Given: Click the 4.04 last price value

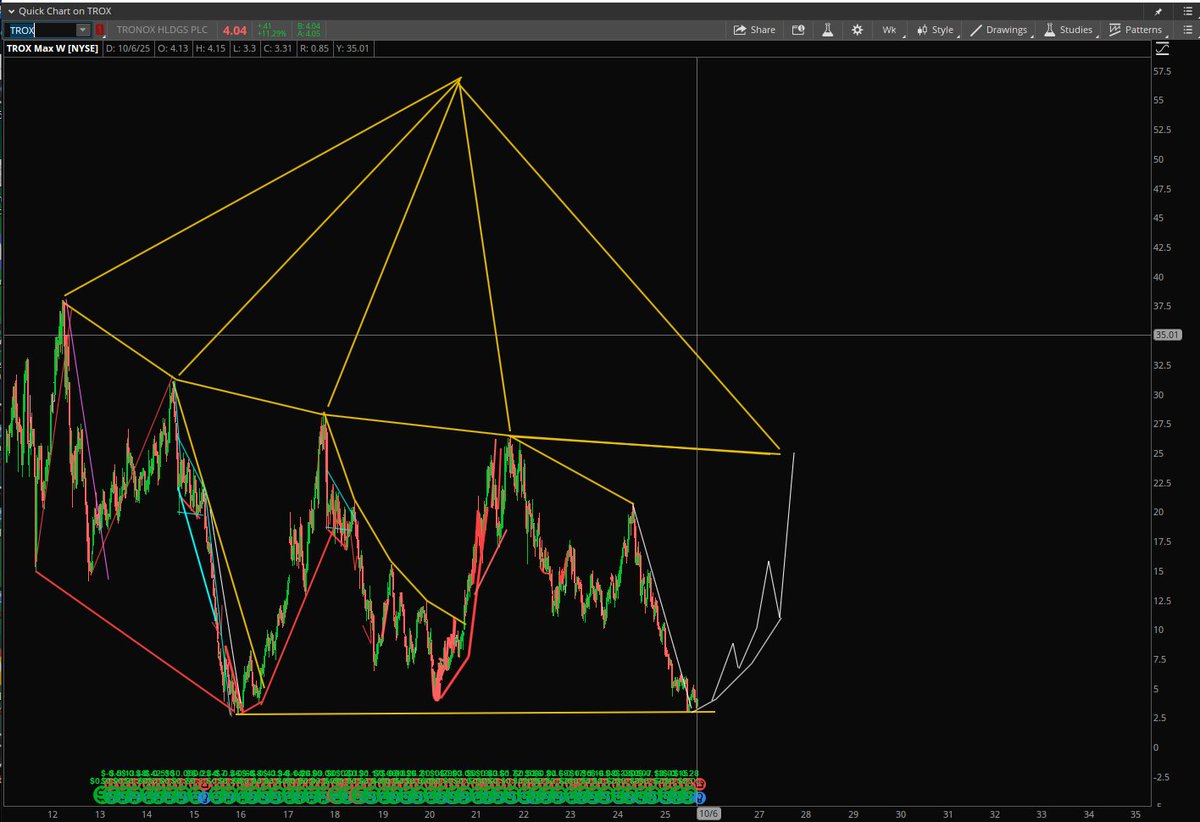Looking at the screenshot, I should click(x=233, y=30).
